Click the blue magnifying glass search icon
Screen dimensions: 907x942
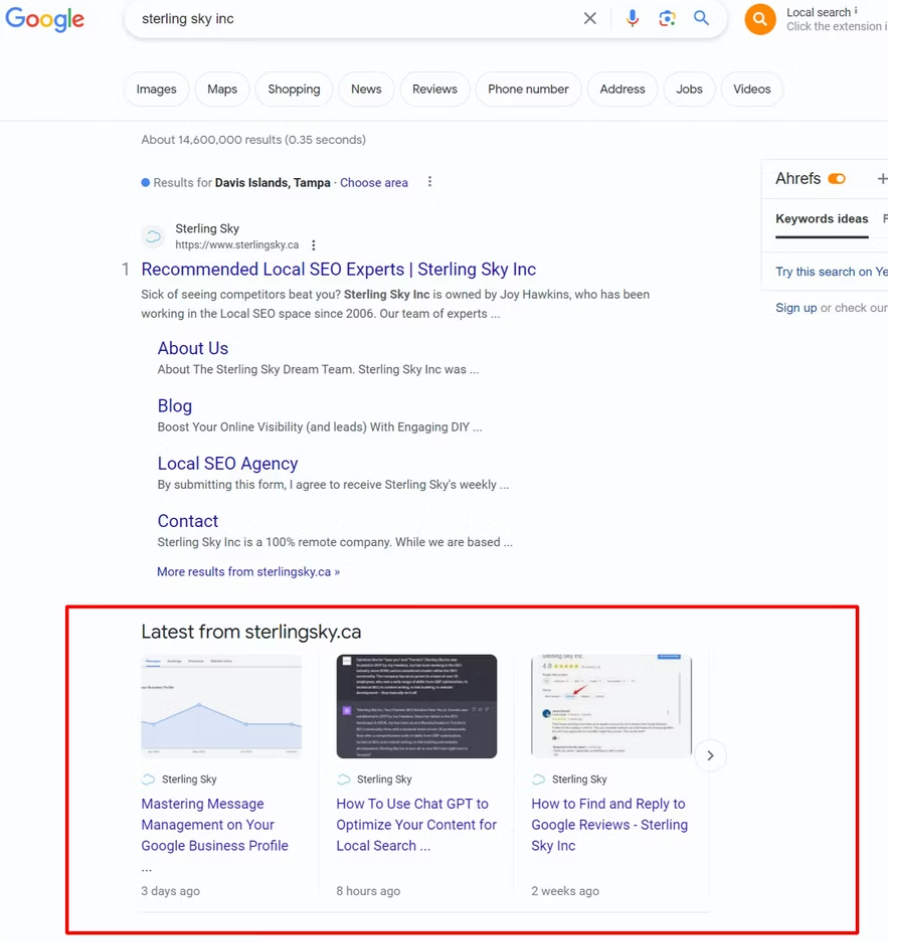point(702,18)
